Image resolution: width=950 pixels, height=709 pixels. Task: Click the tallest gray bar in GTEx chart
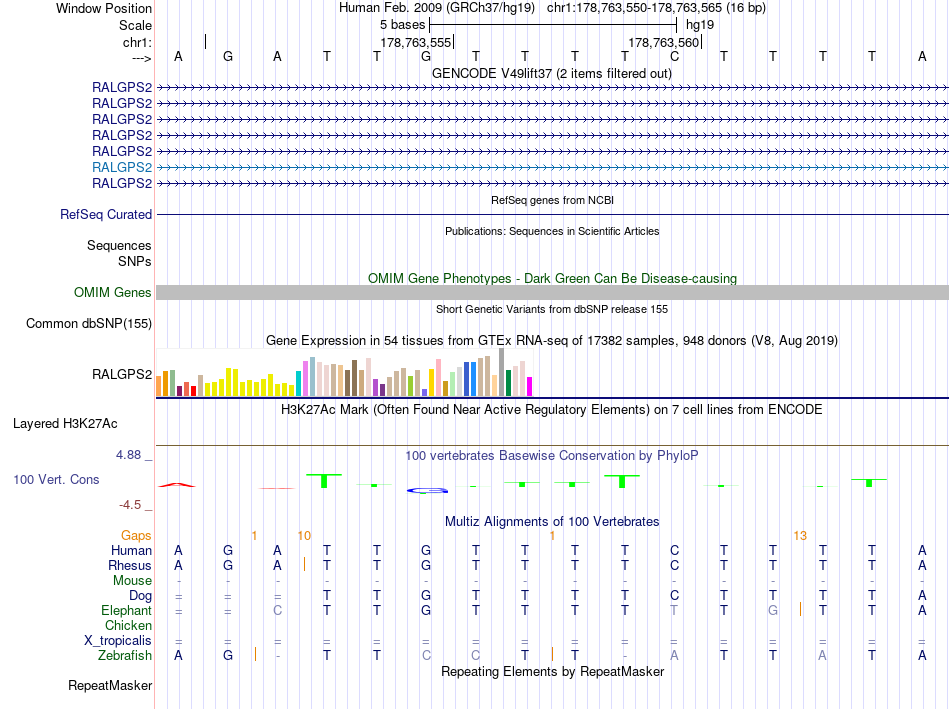click(501, 372)
